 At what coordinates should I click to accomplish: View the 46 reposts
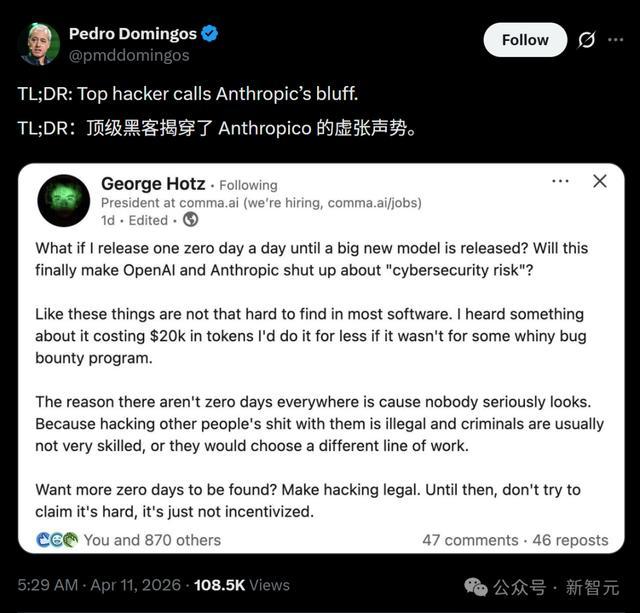tap(570, 540)
